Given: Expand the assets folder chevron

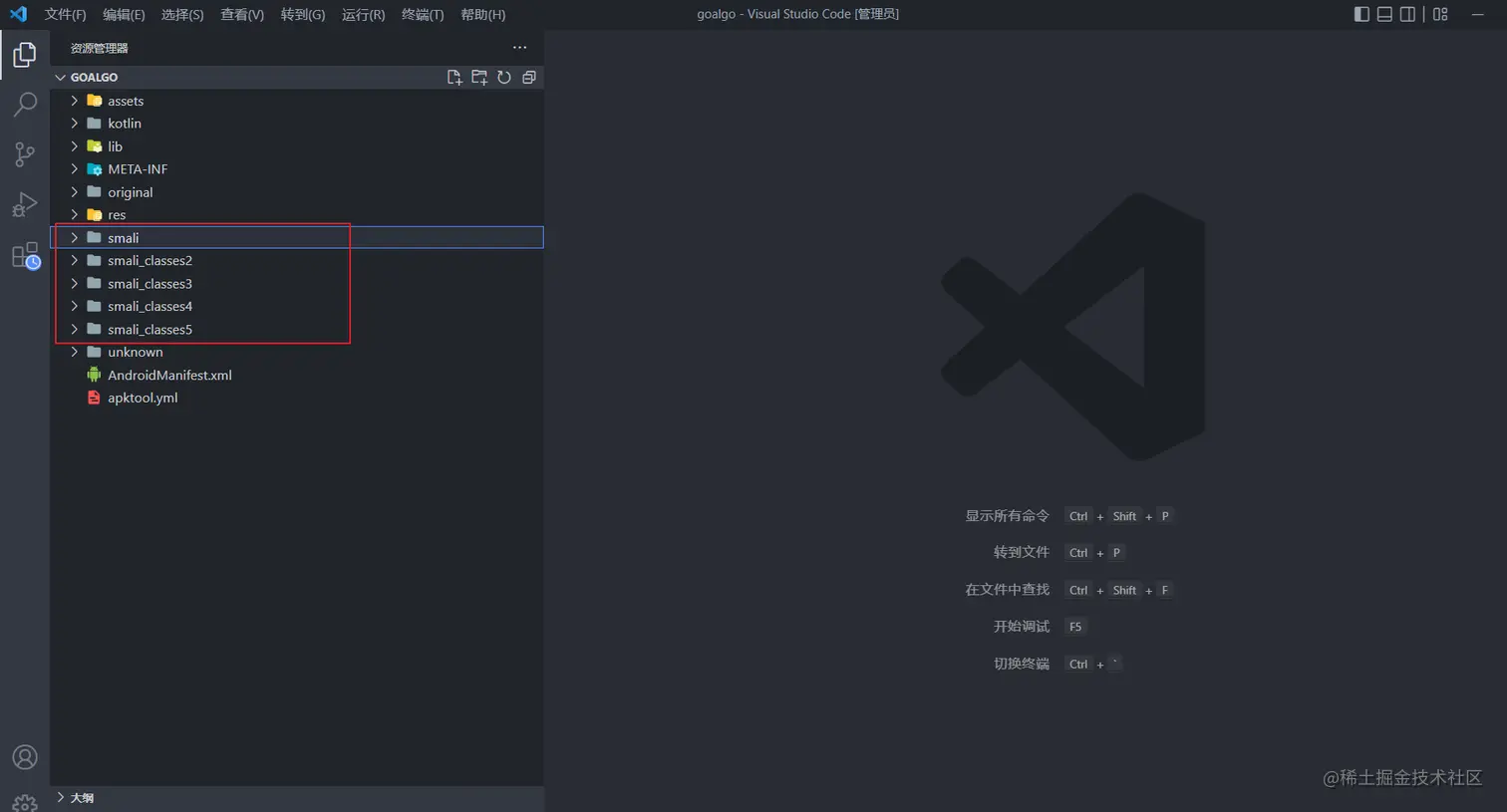Looking at the screenshot, I should coord(74,101).
